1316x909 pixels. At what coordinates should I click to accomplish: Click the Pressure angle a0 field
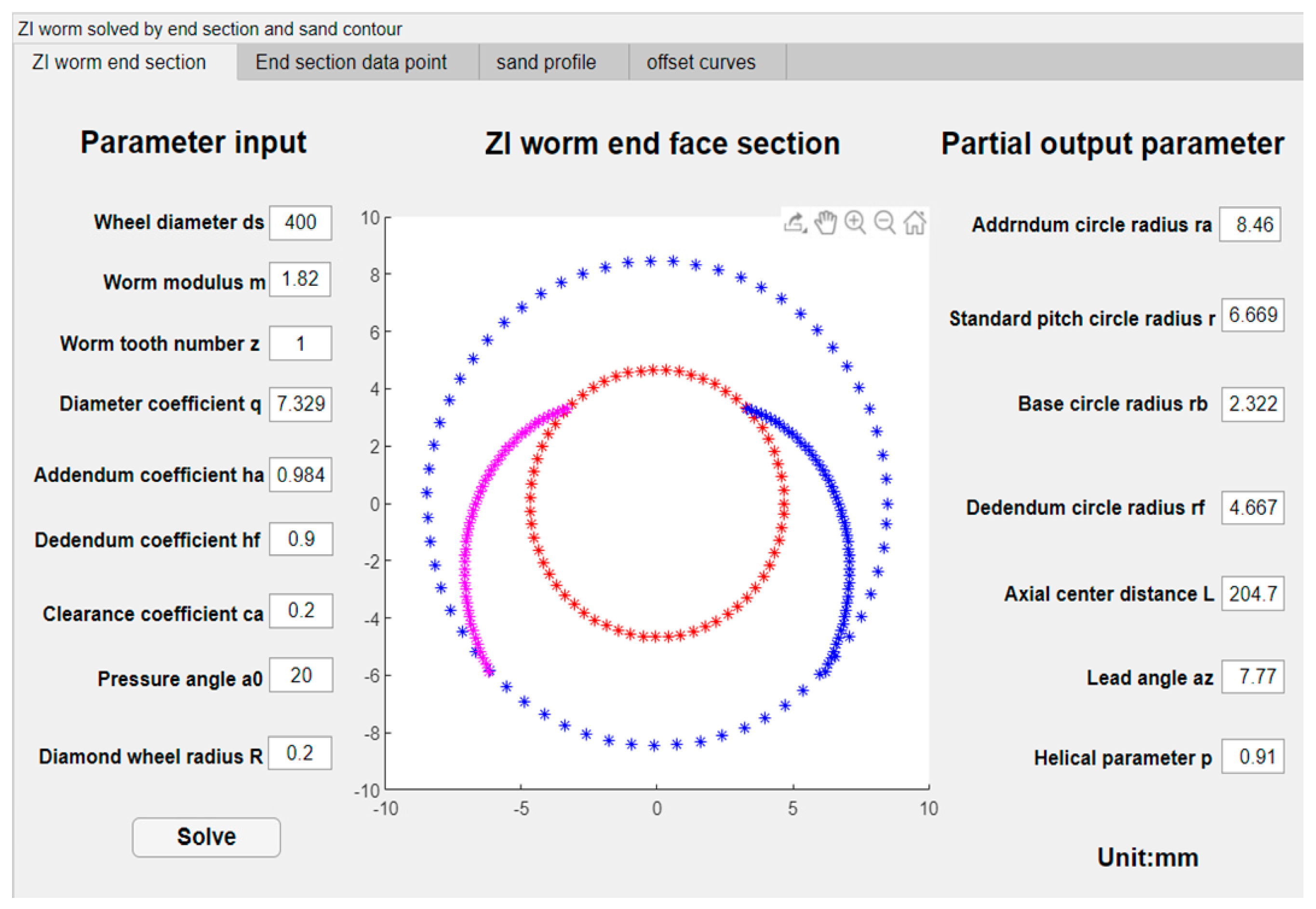(301, 676)
